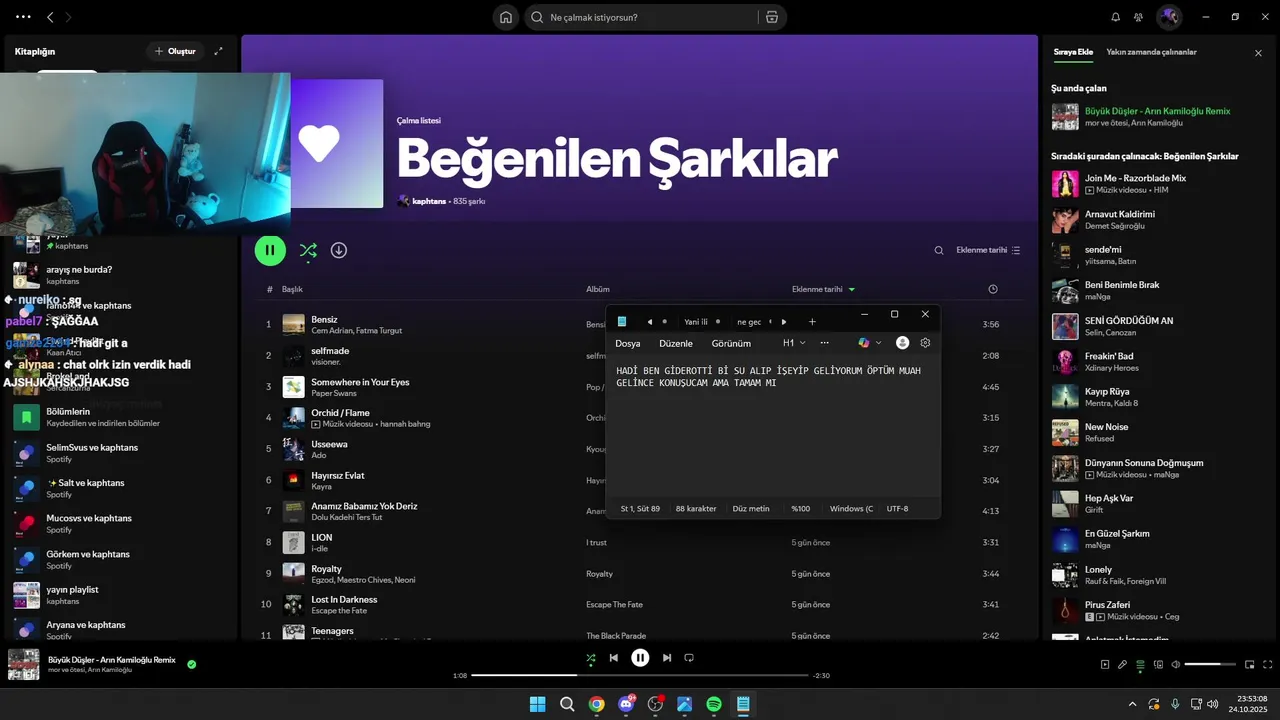
Task: Switch to the 'Yani ili' Notepad tab
Action: click(x=696, y=322)
